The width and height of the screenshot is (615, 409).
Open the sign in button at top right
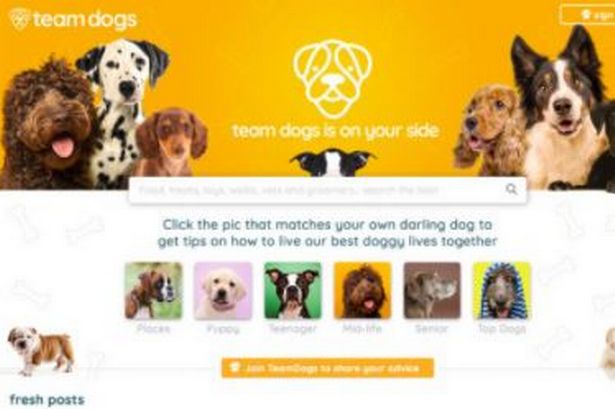click(x=588, y=15)
